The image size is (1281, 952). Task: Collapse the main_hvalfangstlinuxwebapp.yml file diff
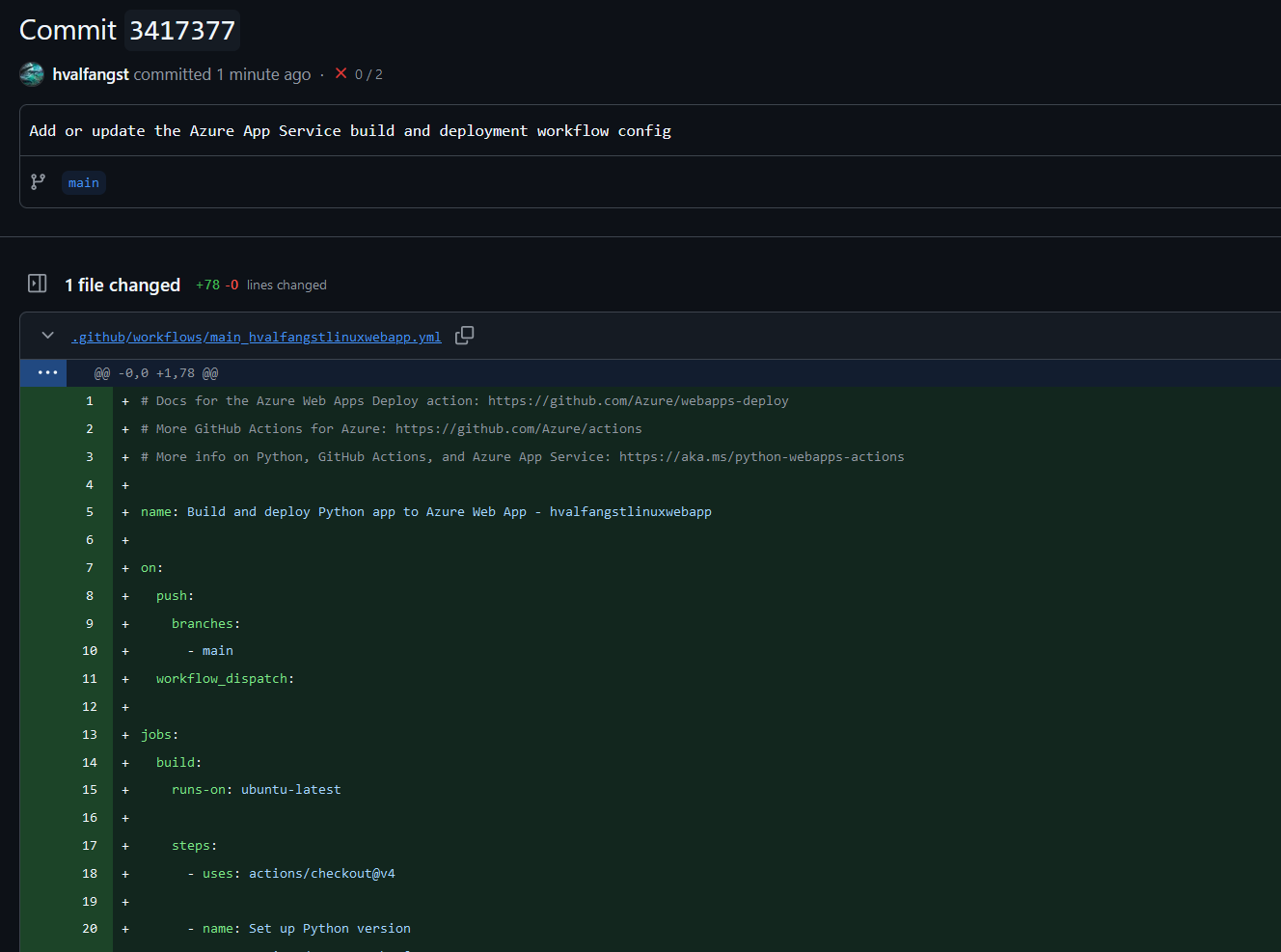(x=47, y=336)
